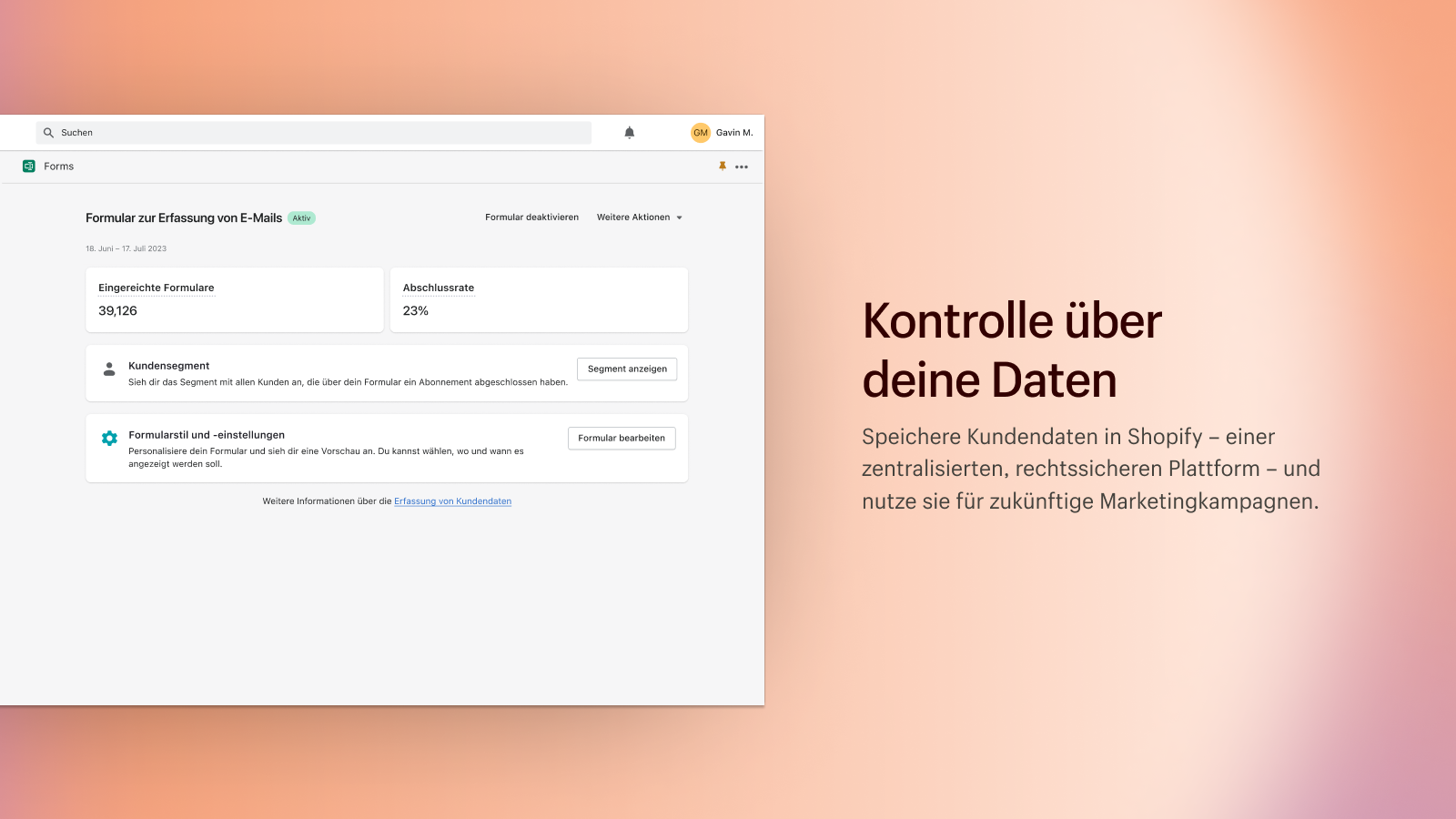This screenshot has height=819, width=1456.
Task: Click Formular deaktivieren
Action: [x=531, y=217]
